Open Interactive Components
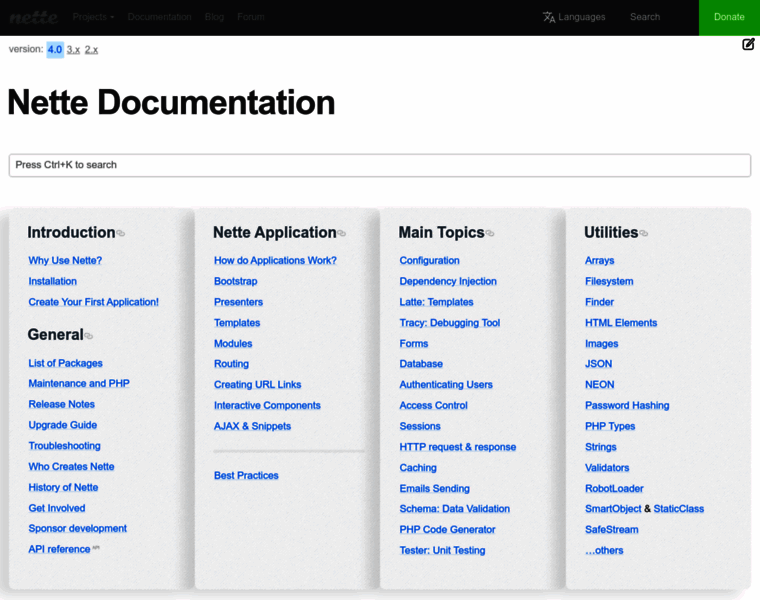The width and height of the screenshot is (760, 600). pyautogui.click(x=267, y=406)
